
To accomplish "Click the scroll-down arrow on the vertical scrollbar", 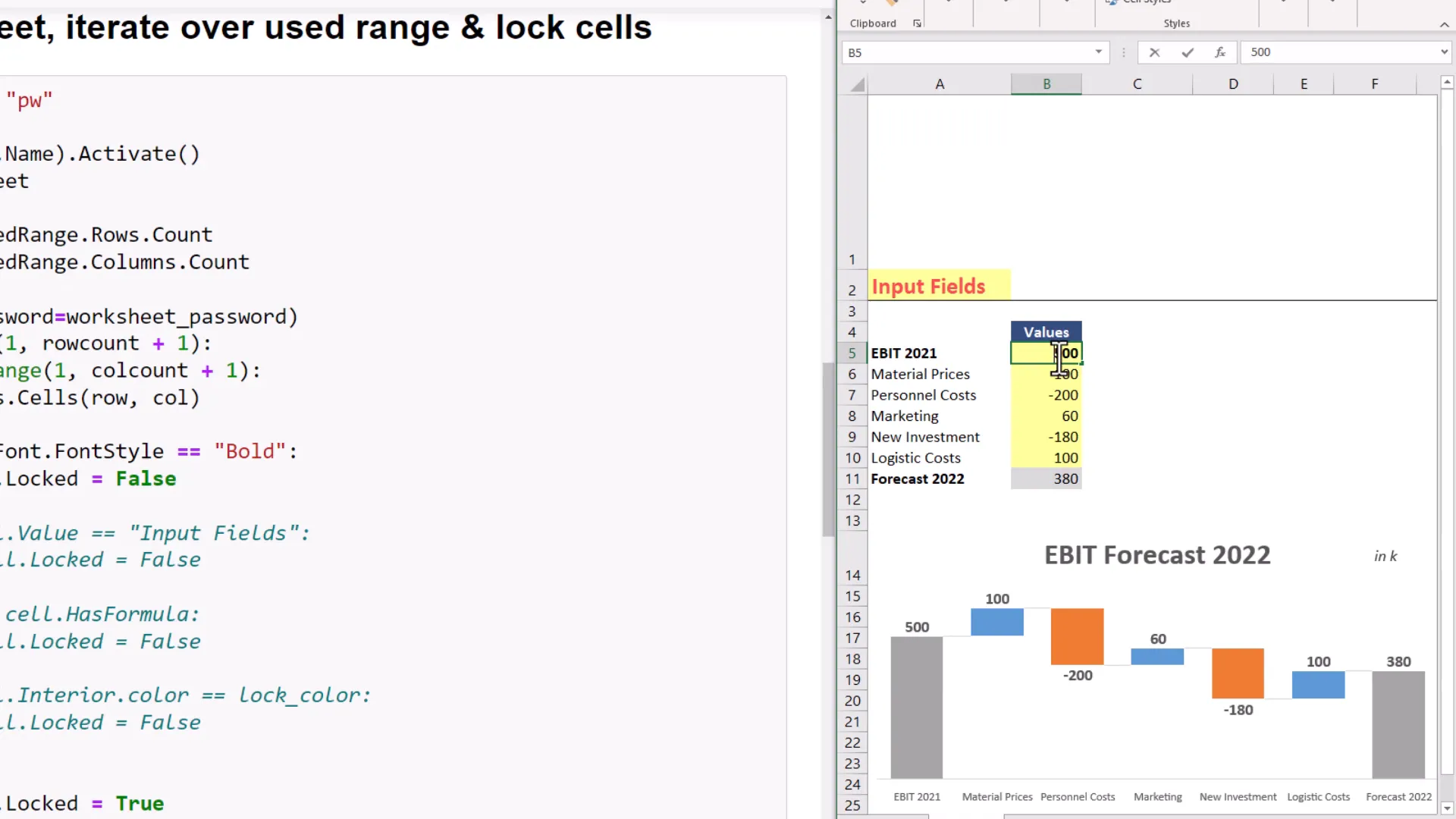I will (x=1447, y=809).
